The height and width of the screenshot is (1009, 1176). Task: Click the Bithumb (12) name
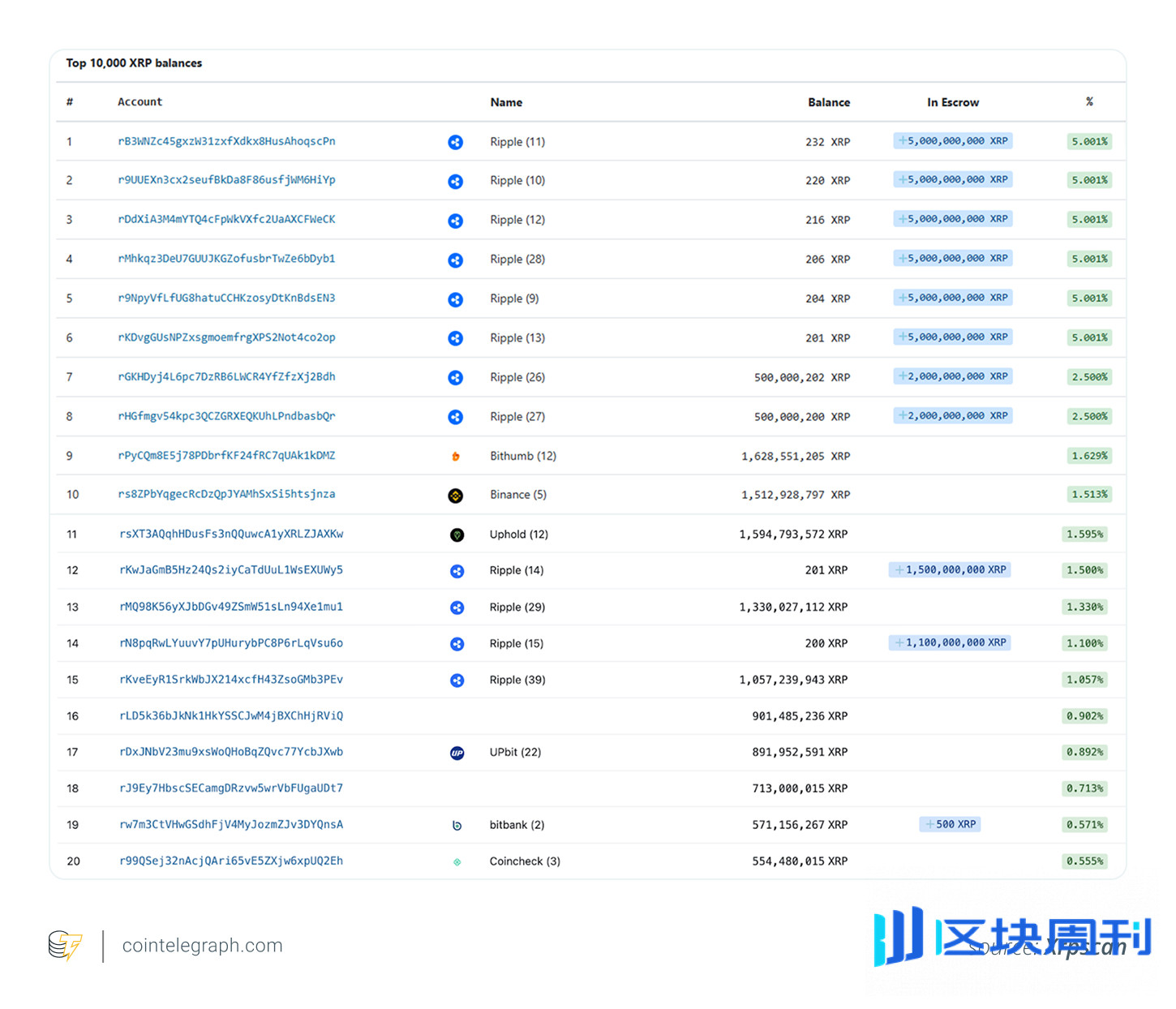[x=523, y=456]
